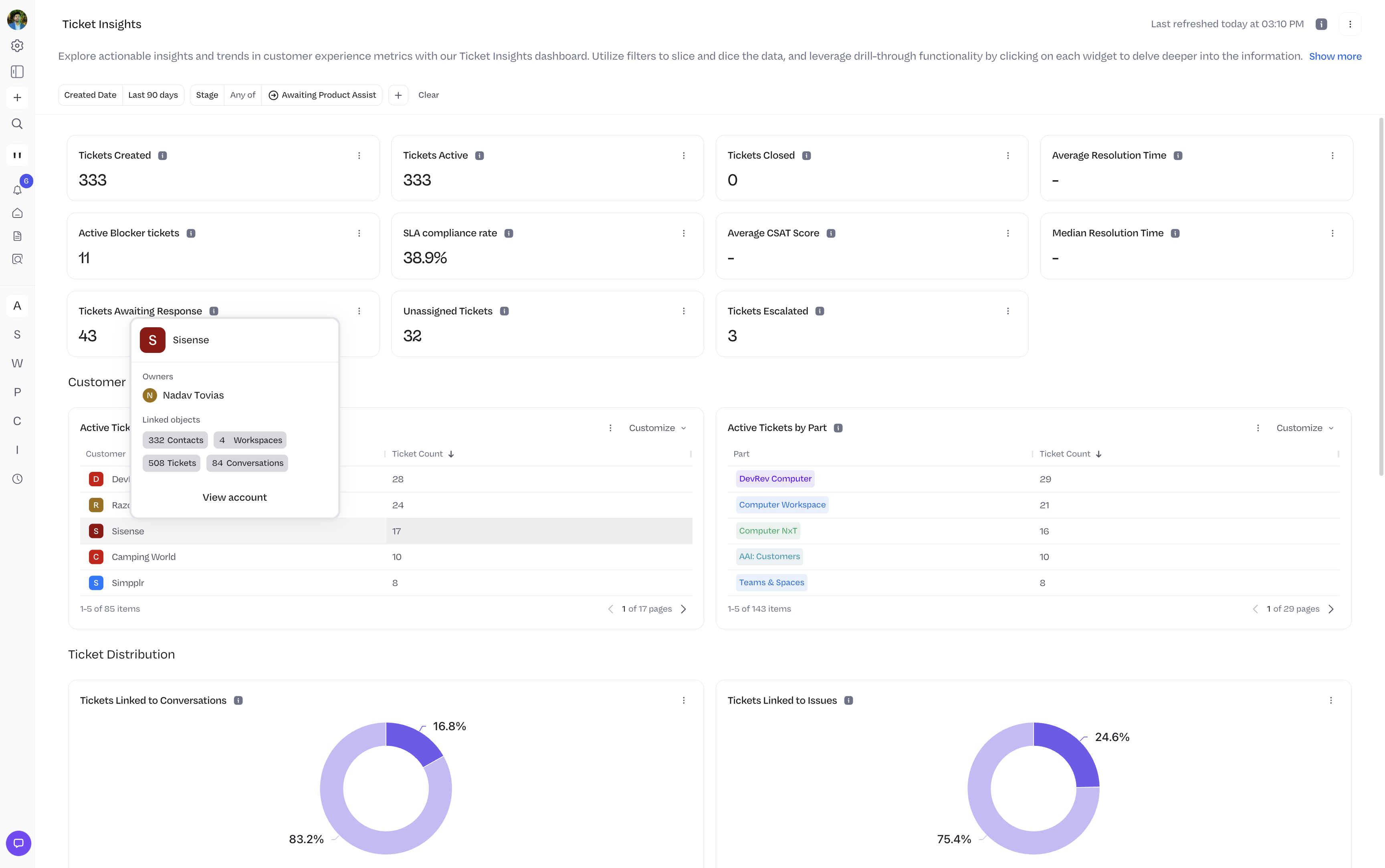
Task: Edit Awaiting Product Assist stage value
Action: tap(321, 95)
